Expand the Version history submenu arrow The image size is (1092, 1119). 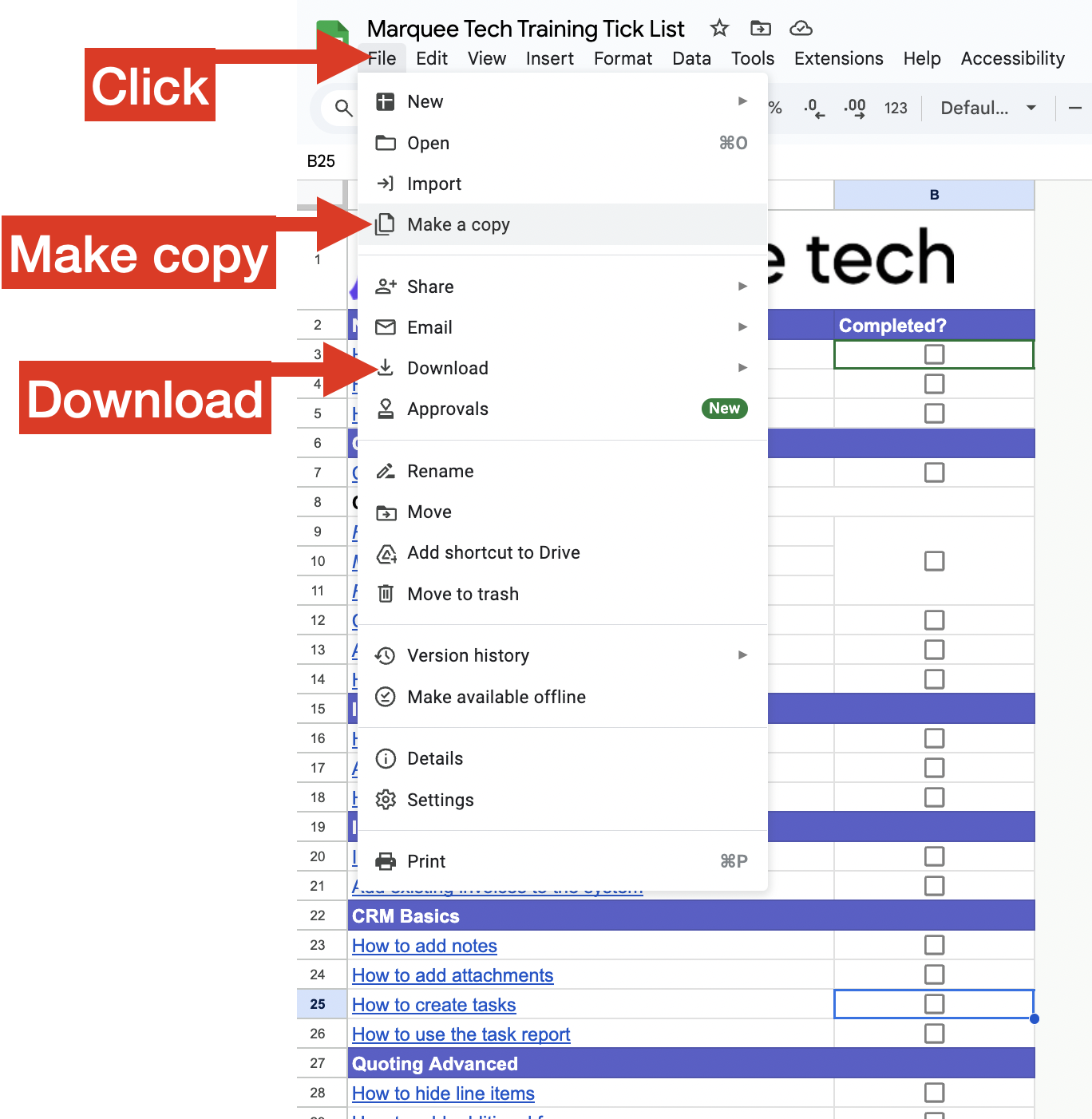(x=742, y=655)
